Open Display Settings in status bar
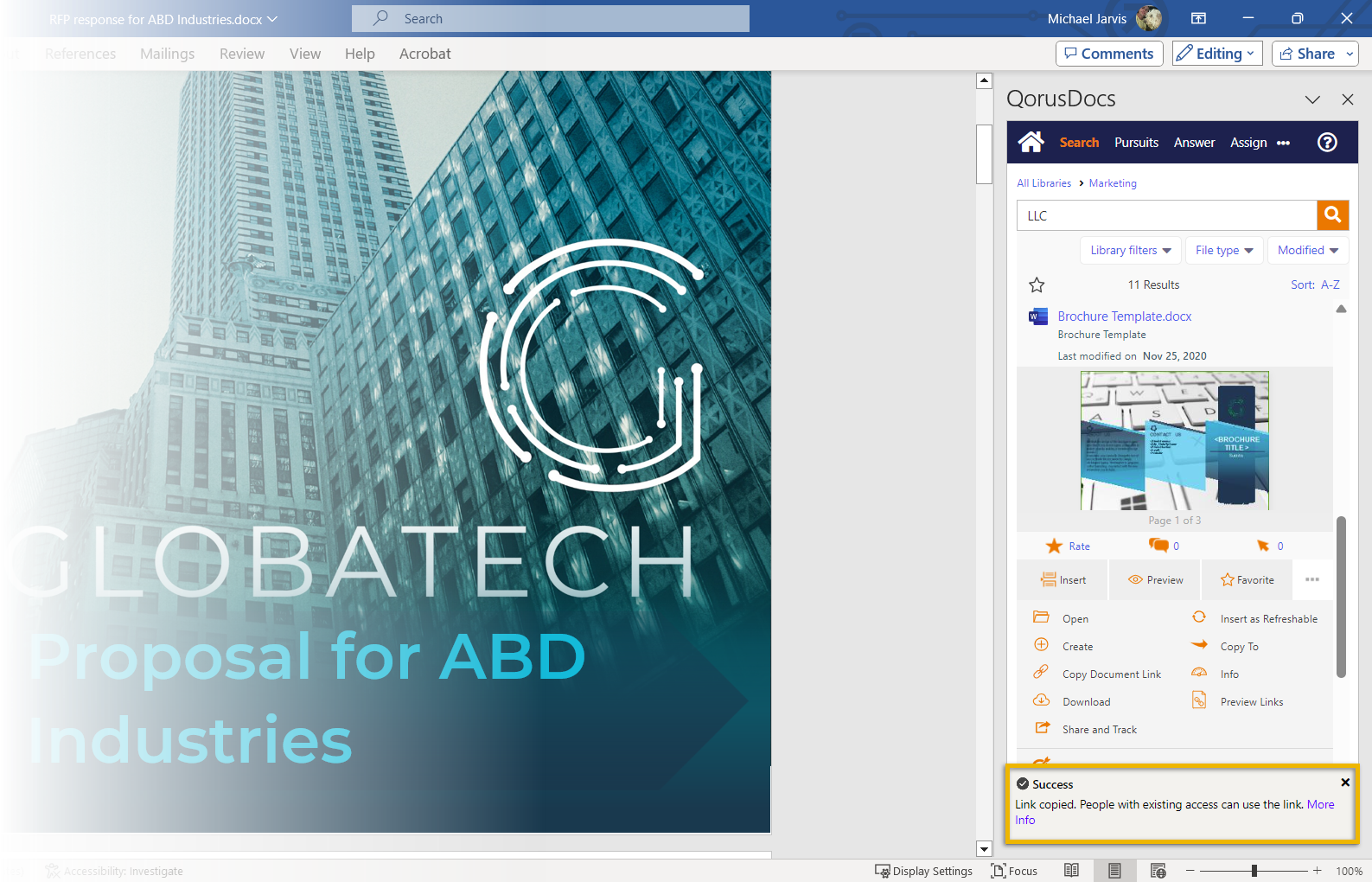The width and height of the screenshot is (1372, 882). 923,871
